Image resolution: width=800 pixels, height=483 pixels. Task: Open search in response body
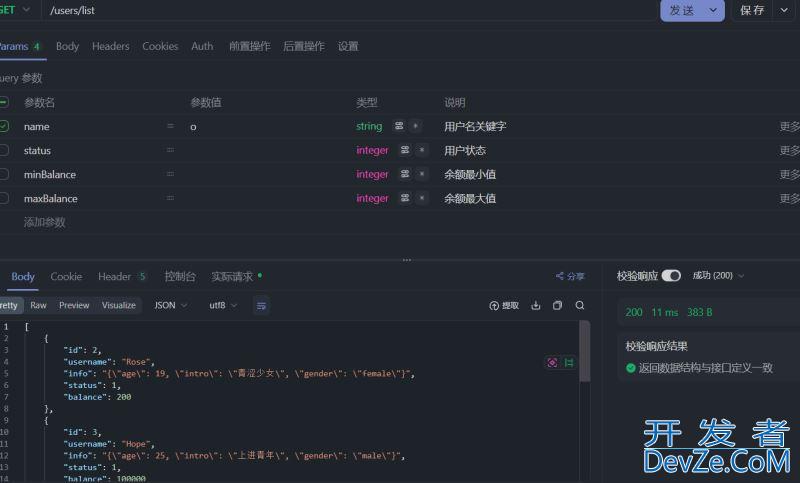pyautogui.click(x=580, y=306)
